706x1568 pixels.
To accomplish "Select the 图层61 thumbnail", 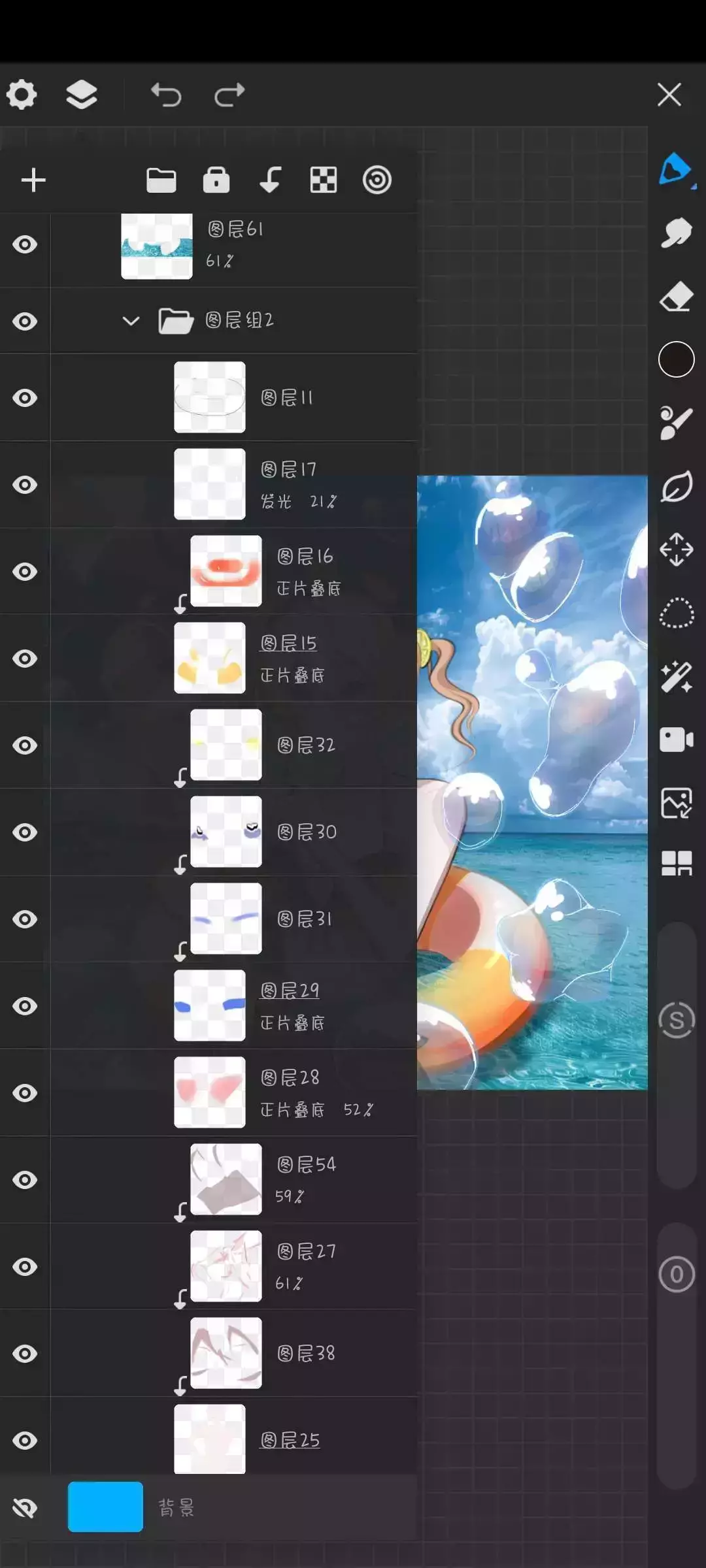I will pyautogui.click(x=157, y=246).
